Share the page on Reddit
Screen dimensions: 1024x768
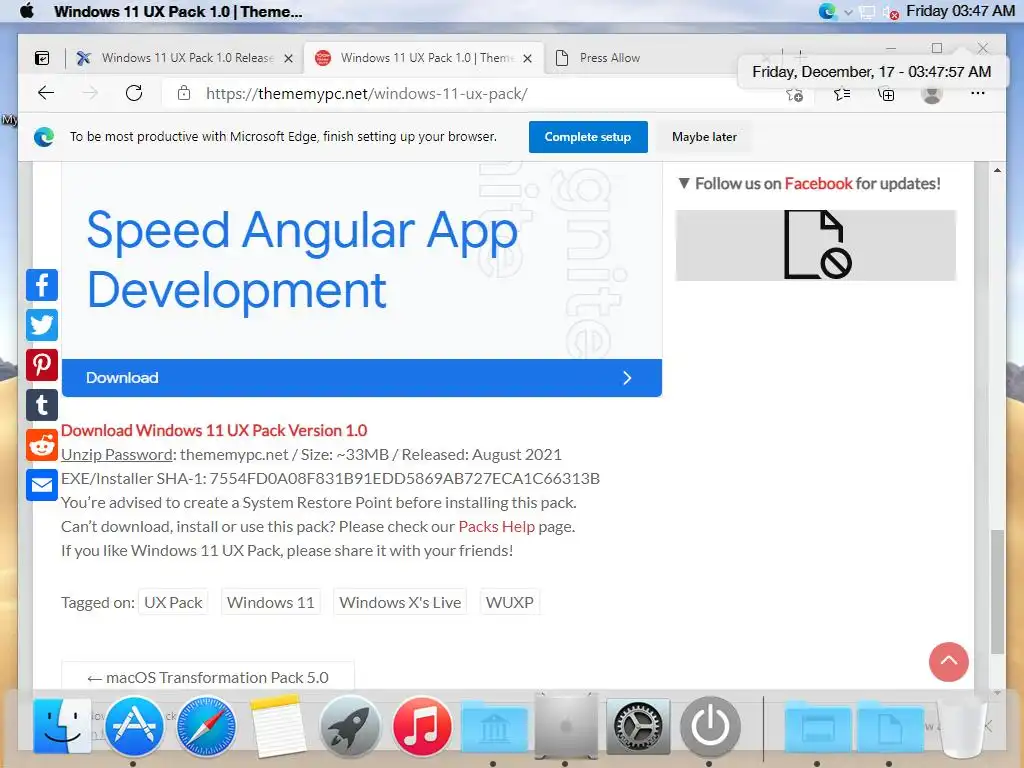click(x=42, y=445)
